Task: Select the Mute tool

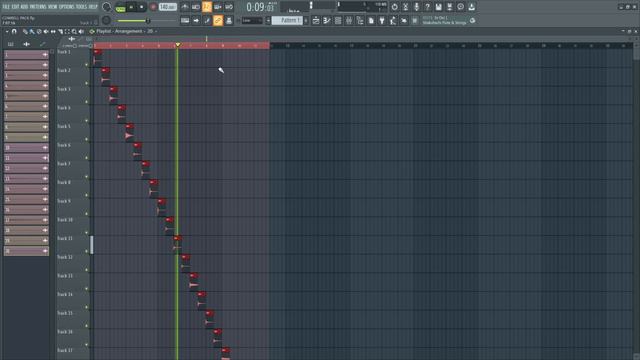Action: pyautogui.click(x=46, y=31)
